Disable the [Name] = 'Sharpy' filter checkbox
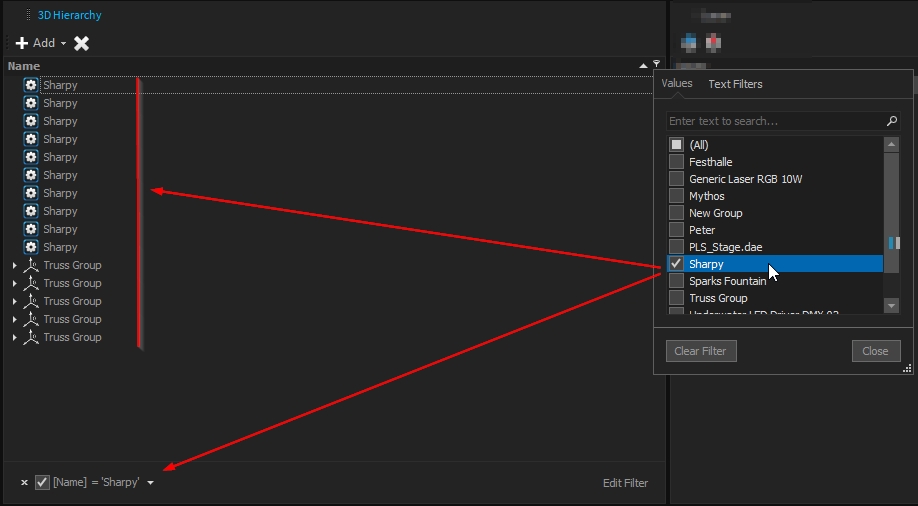The height and width of the screenshot is (506, 918). [x=42, y=483]
